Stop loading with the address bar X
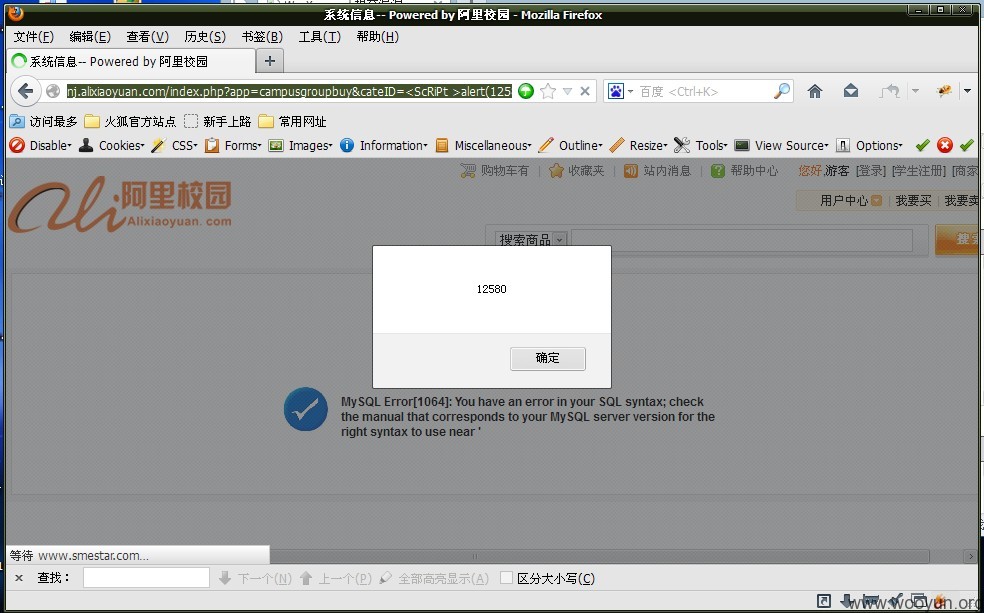The image size is (984, 613). pyautogui.click(x=585, y=92)
